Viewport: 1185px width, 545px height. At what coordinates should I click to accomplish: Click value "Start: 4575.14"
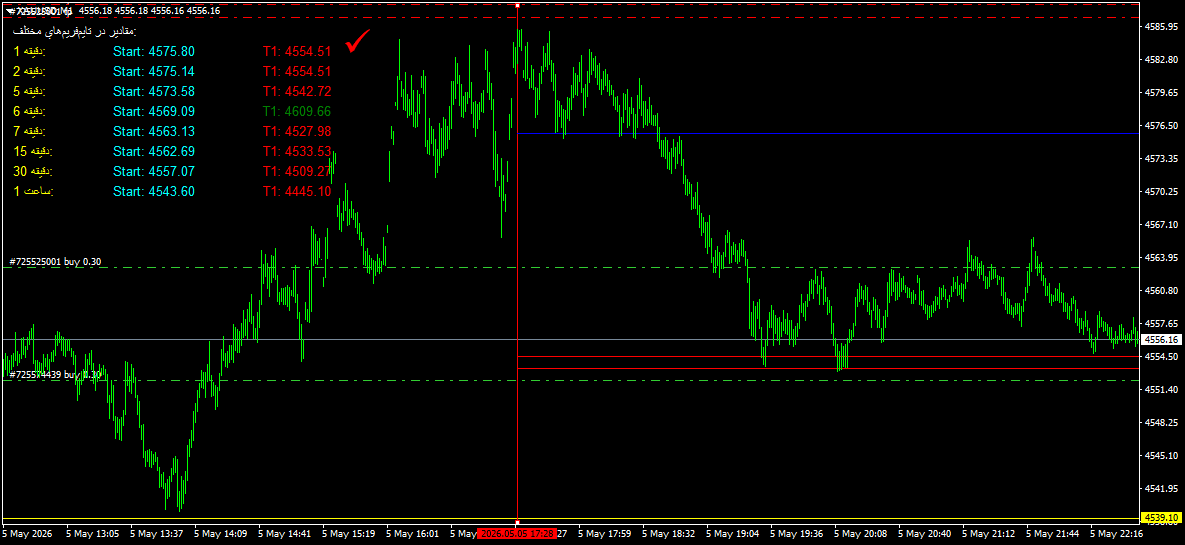(x=154, y=72)
